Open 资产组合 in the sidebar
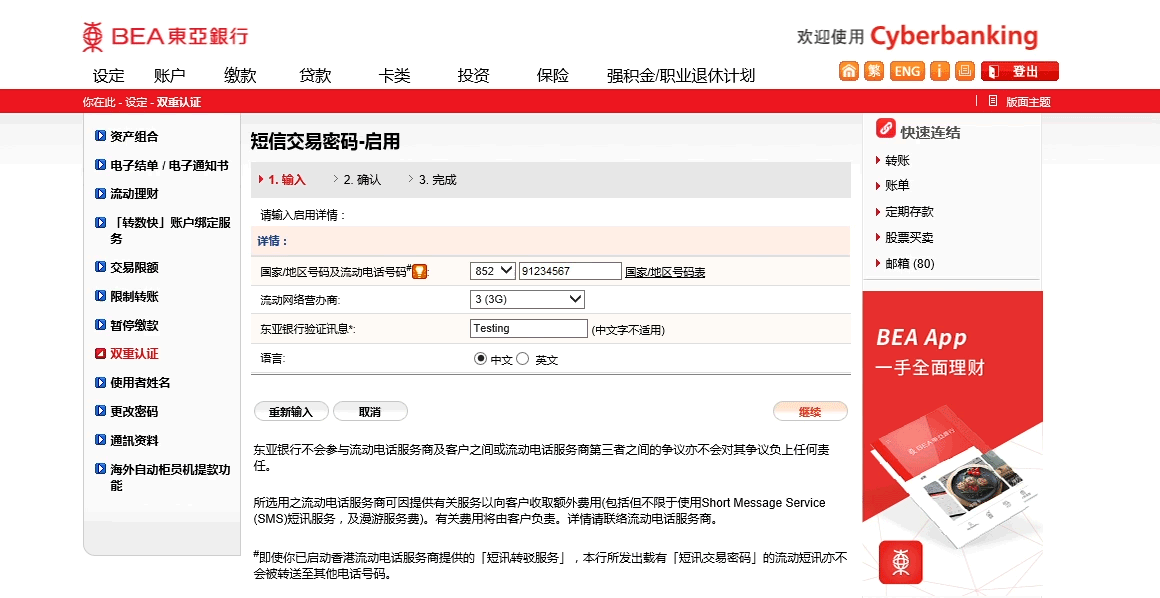The image size is (1160, 598). pyautogui.click(x=134, y=136)
